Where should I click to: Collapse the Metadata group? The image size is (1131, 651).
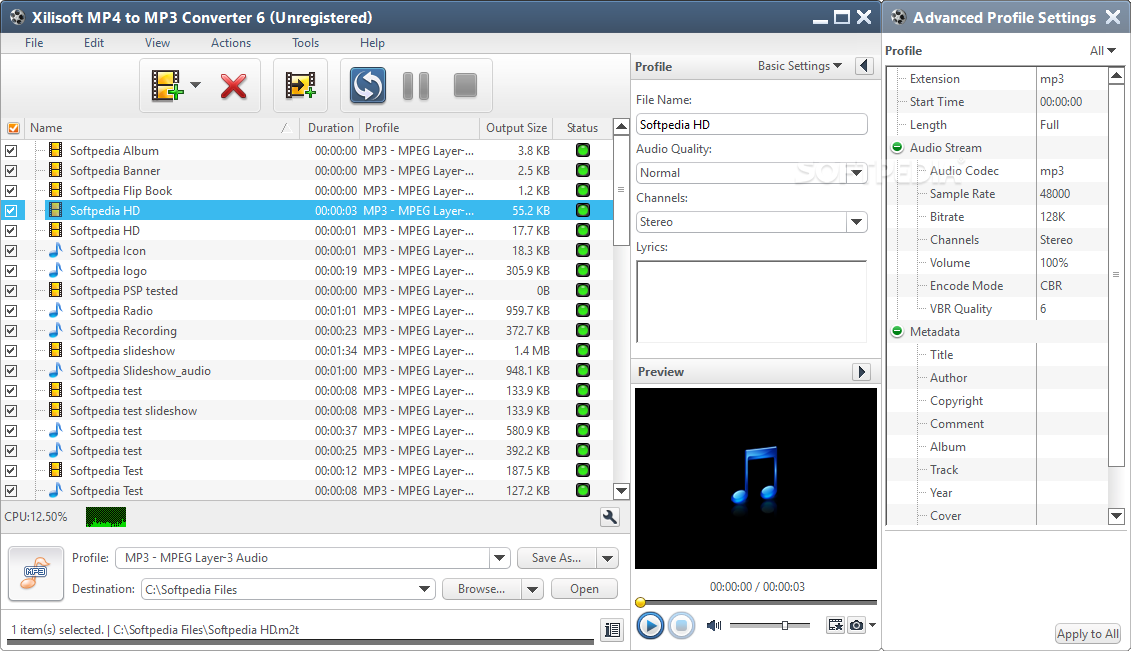coord(897,332)
